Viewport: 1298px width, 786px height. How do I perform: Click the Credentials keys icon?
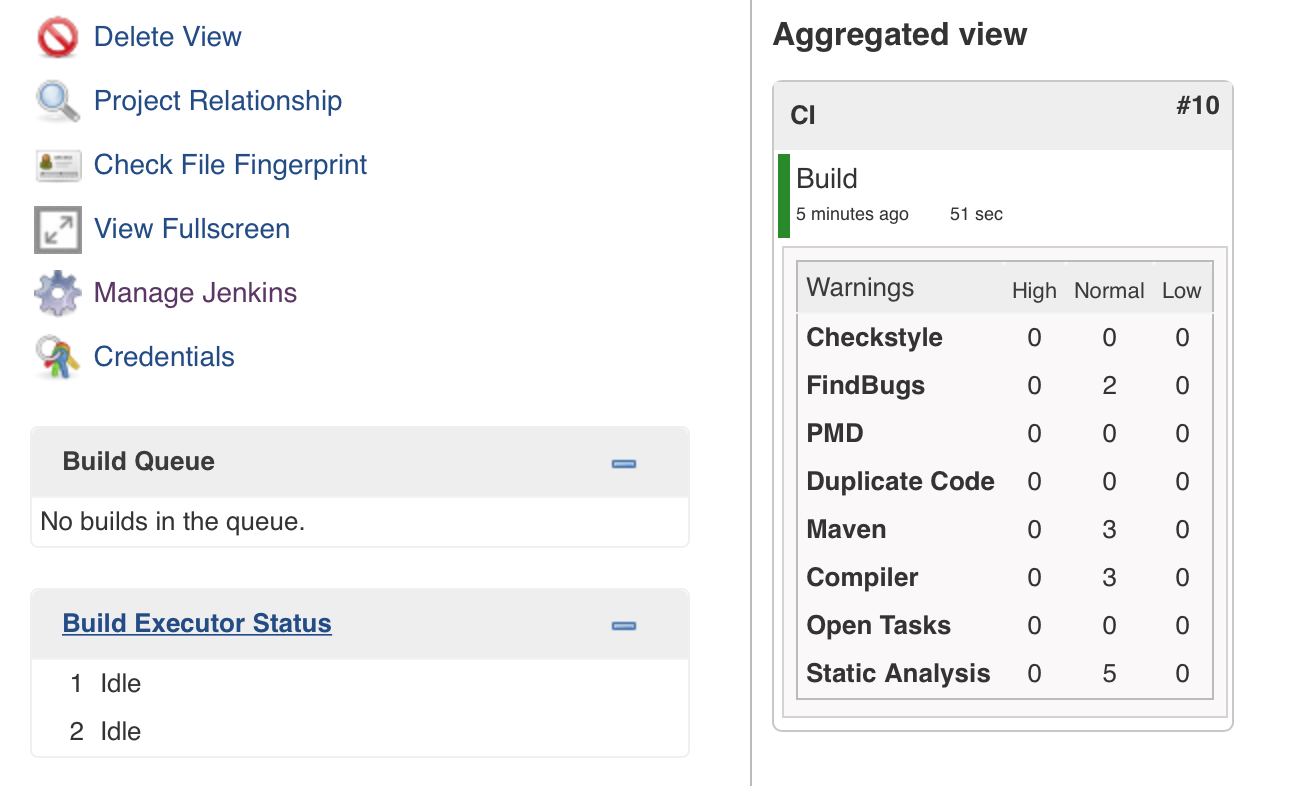(57, 358)
